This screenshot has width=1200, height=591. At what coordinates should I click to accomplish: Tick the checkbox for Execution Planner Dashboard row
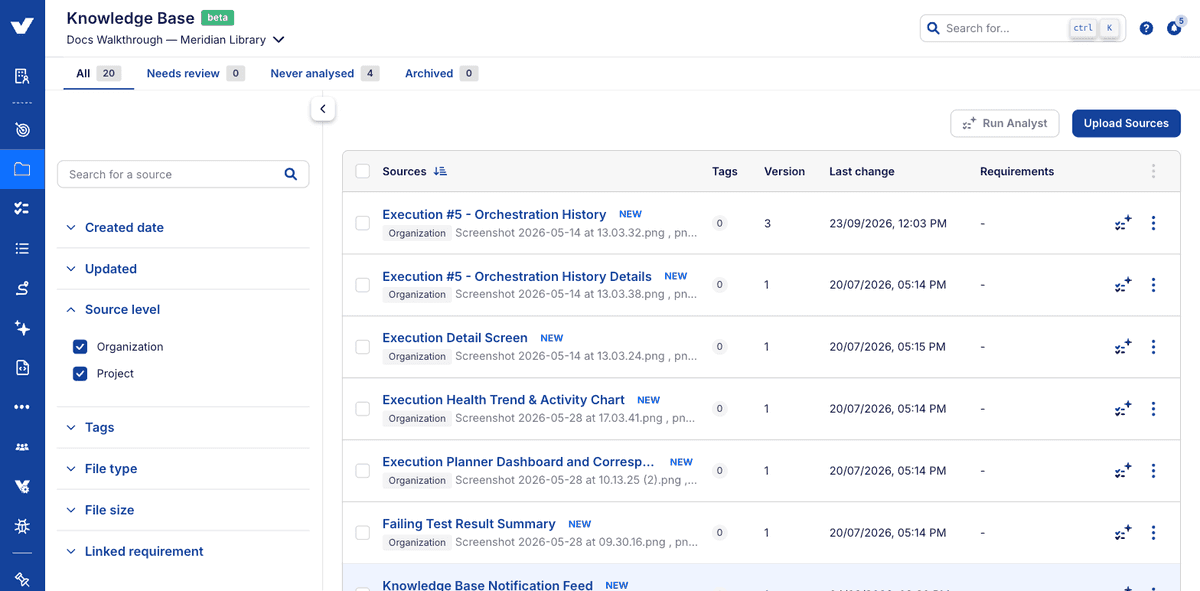point(362,471)
